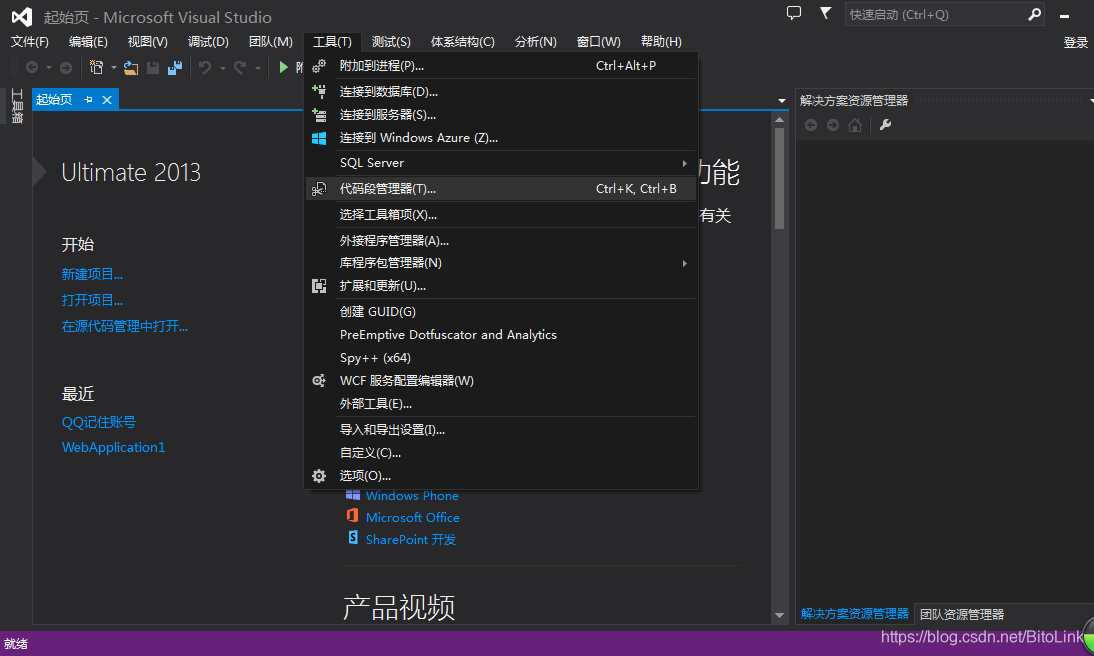1094x656 pixels.
Task: Click the Solution Explorer Forward arrow
Action: (x=832, y=125)
